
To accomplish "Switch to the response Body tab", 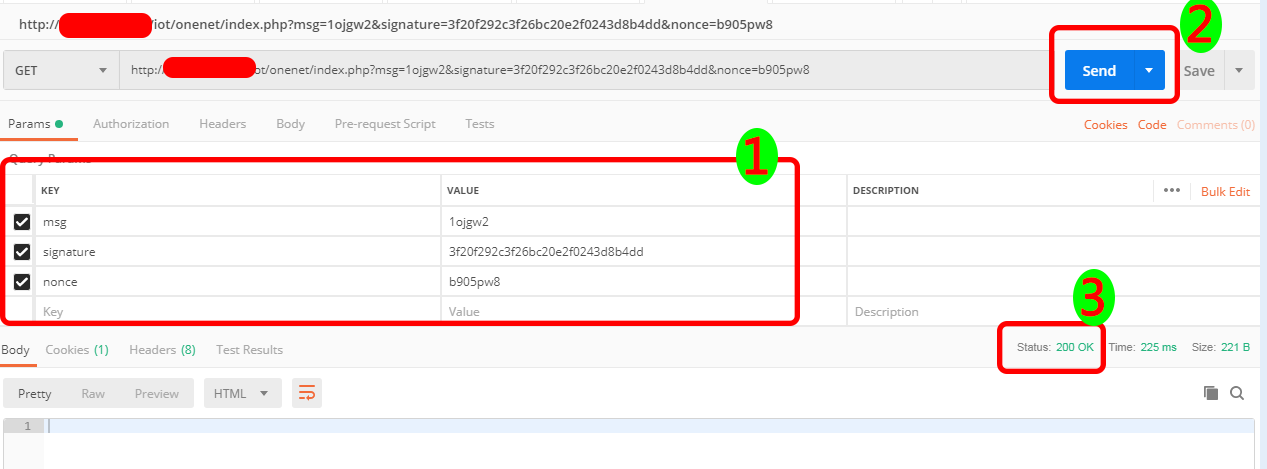I will pos(16,350).
